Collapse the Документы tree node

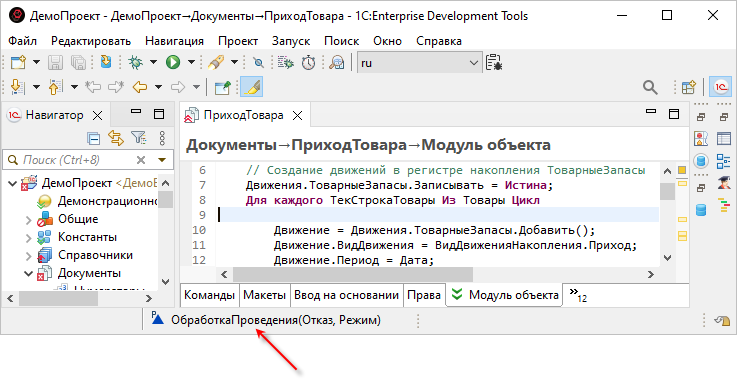click(x=29, y=273)
